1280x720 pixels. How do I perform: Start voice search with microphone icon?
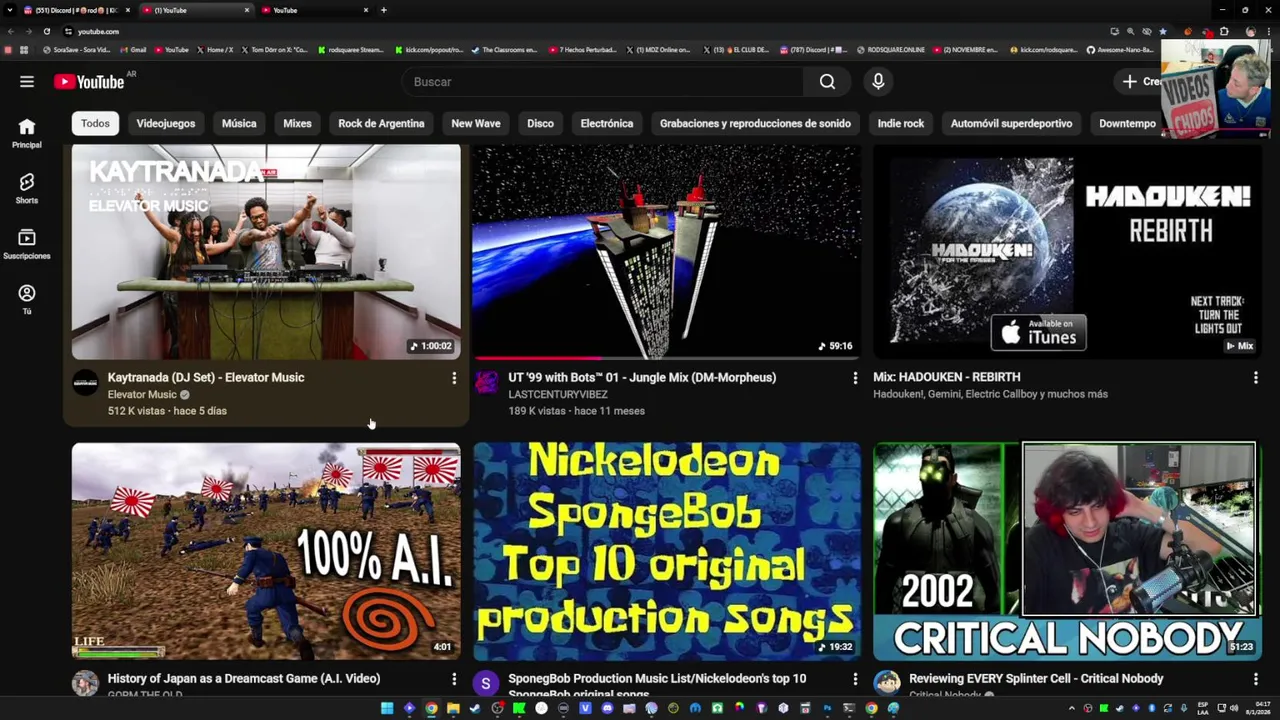coord(878,82)
